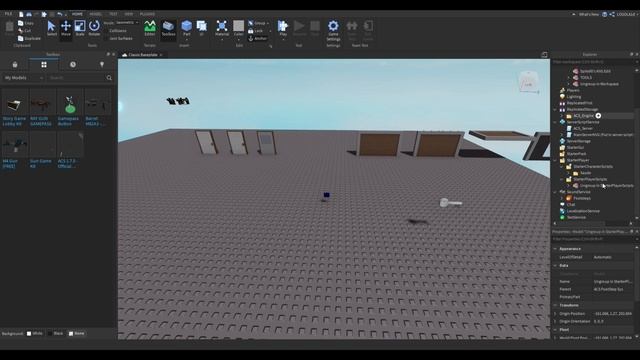The image size is (640, 360).
Task: Switch to the PLUGINS ribbon tab
Action: [147, 14]
